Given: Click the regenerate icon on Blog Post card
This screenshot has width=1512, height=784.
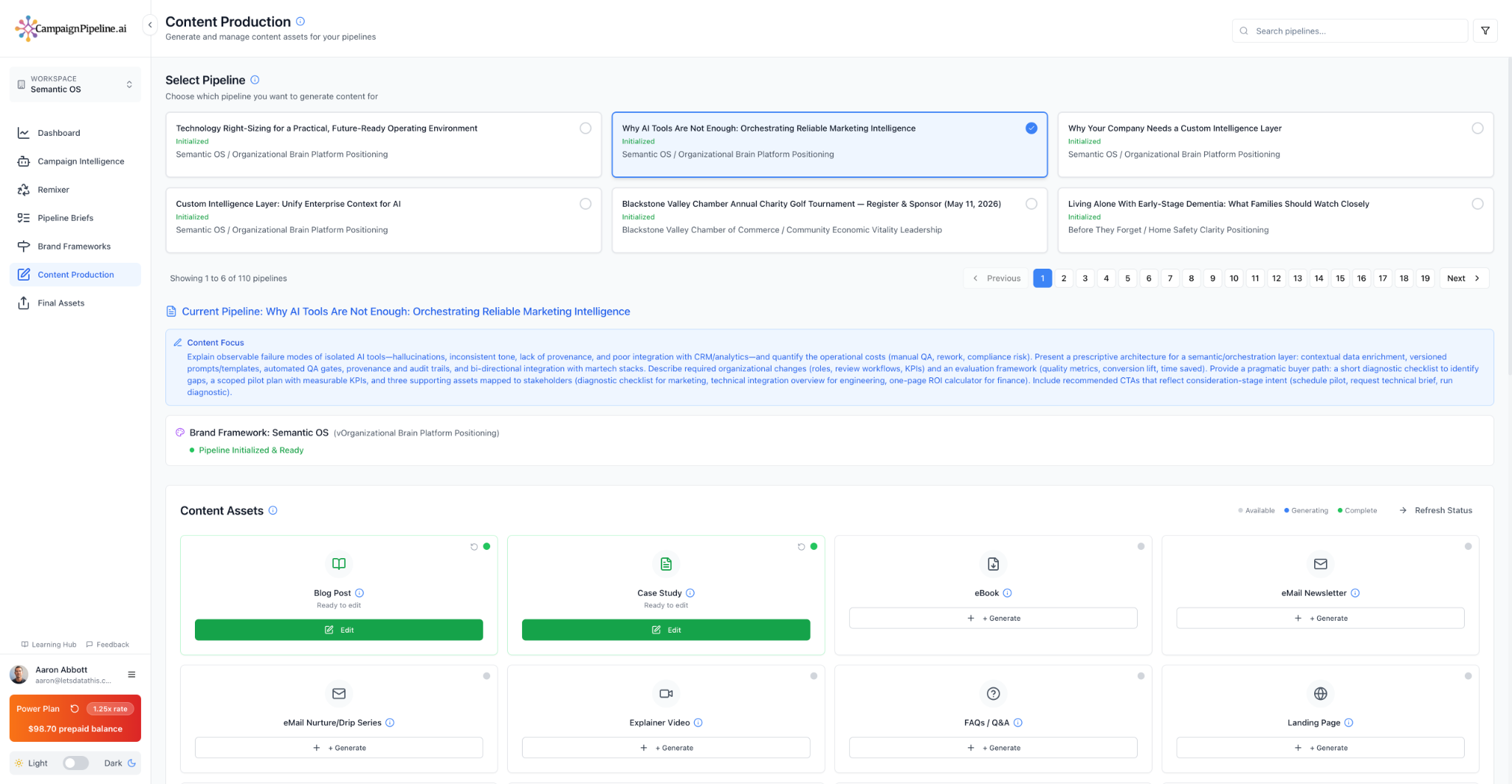Looking at the screenshot, I should (x=474, y=547).
